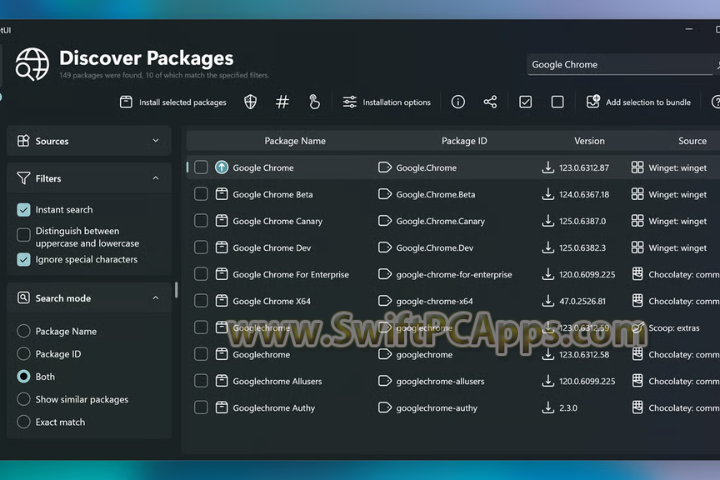Click the share package icon
This screenshot has width=720, height=480.
click(x=490, y=102)
